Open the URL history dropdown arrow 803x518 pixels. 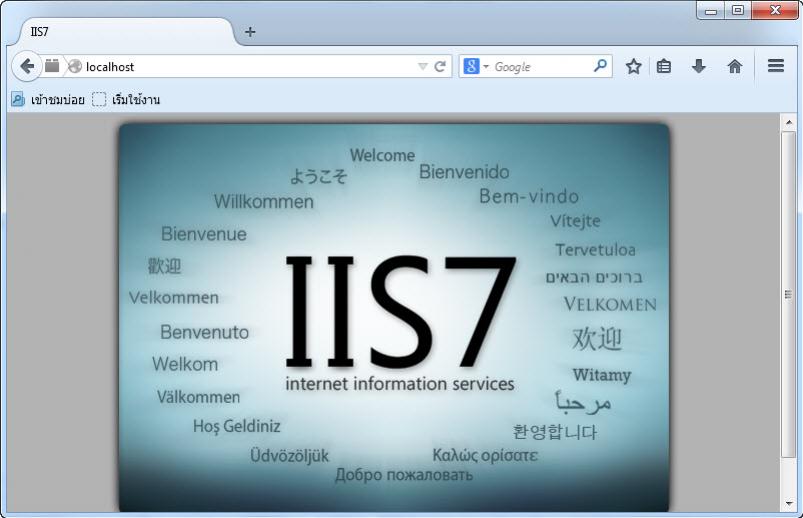422,67
